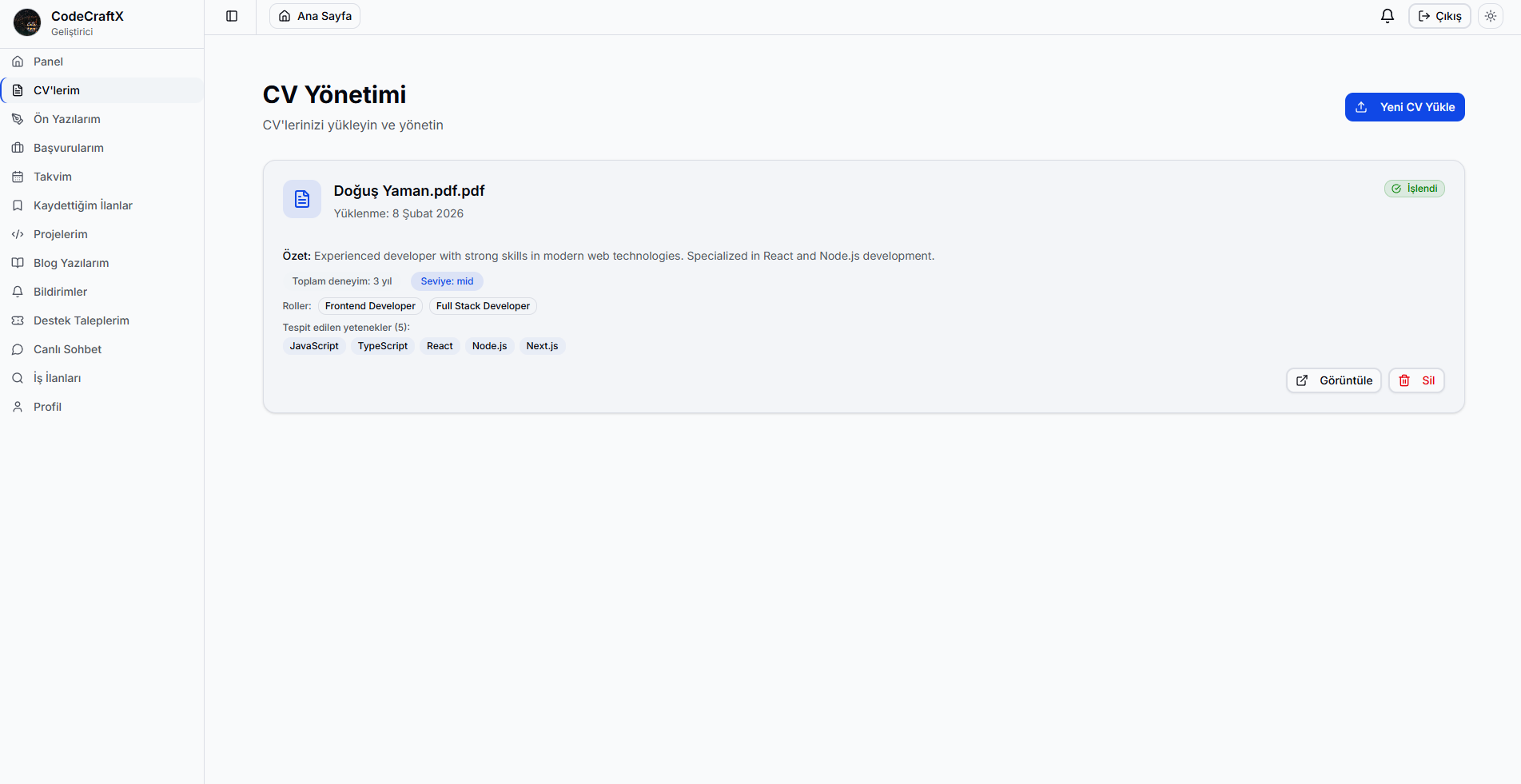Open Başvurularım briefcase icon
Image resolution: width=1521 pixels, height=784 pixels.
(x=18, y=147)
